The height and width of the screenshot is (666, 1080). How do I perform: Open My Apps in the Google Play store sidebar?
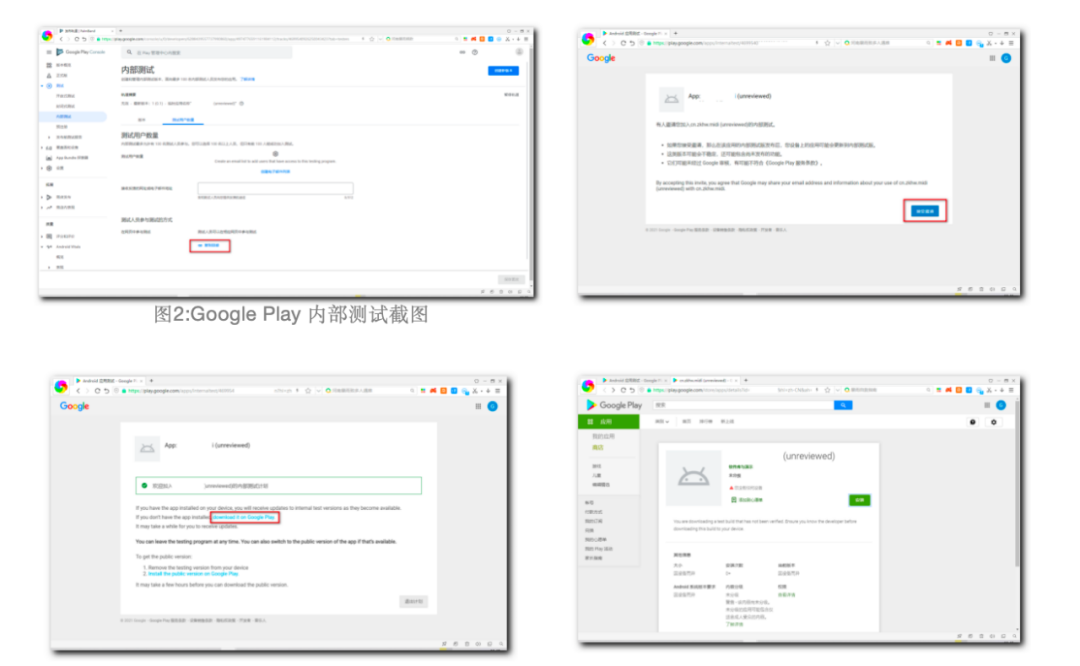[603, 437]
